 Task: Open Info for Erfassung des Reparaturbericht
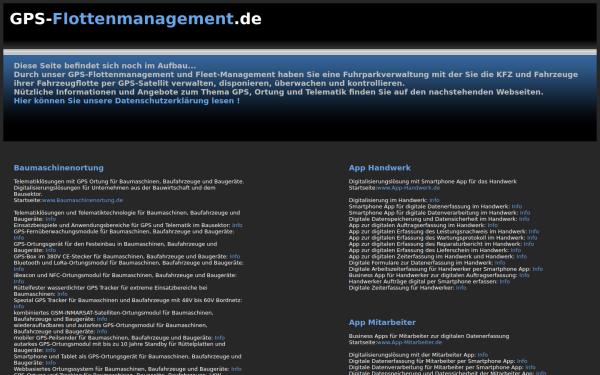(x=528, y=244)
